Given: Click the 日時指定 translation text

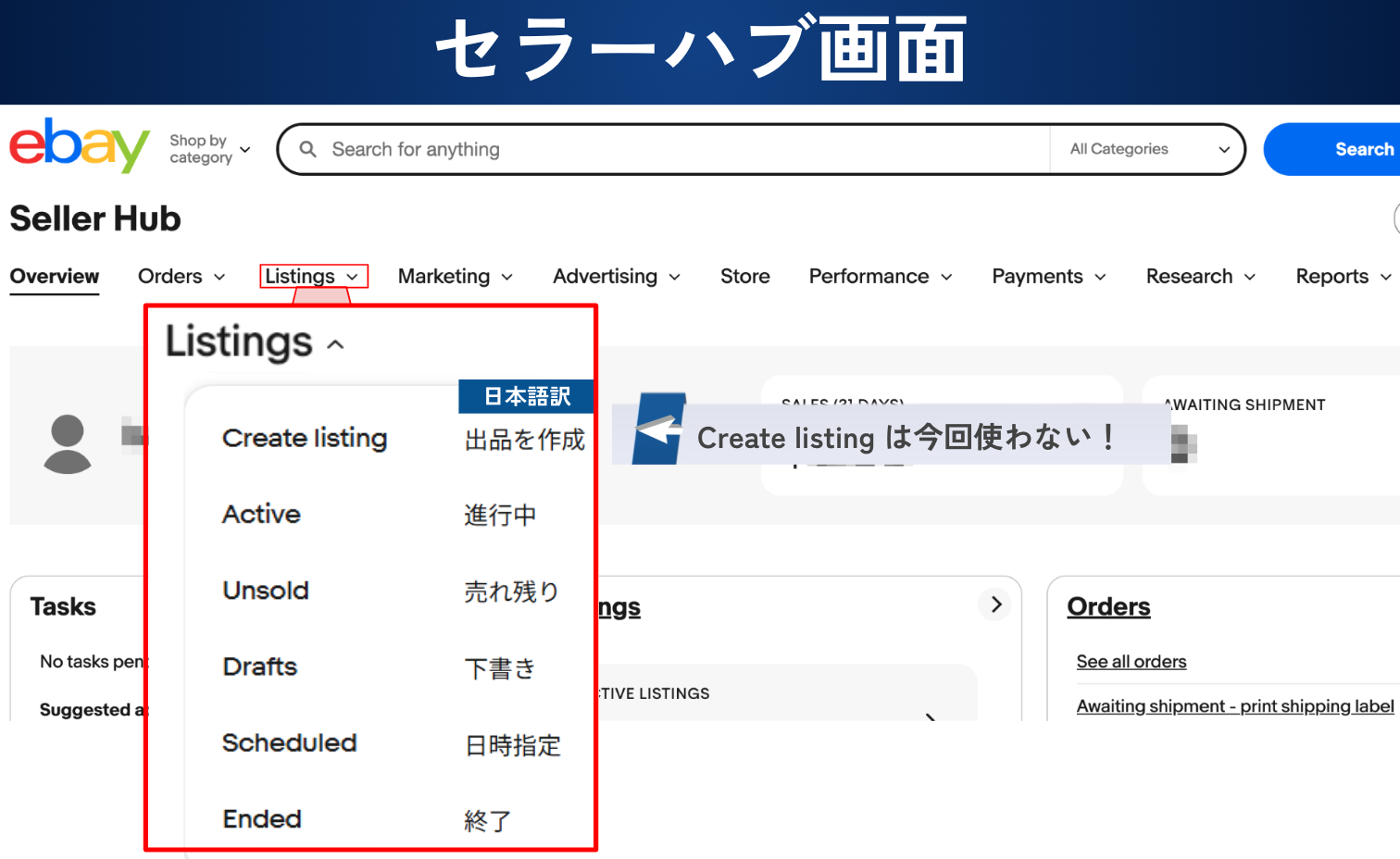Looking at the screenshot, I should [x=513, y=745].
